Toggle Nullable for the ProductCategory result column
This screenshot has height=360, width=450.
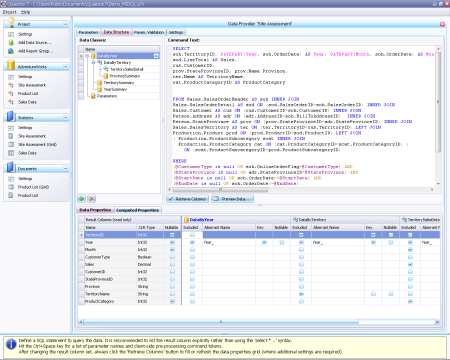[x=172, y=301]
